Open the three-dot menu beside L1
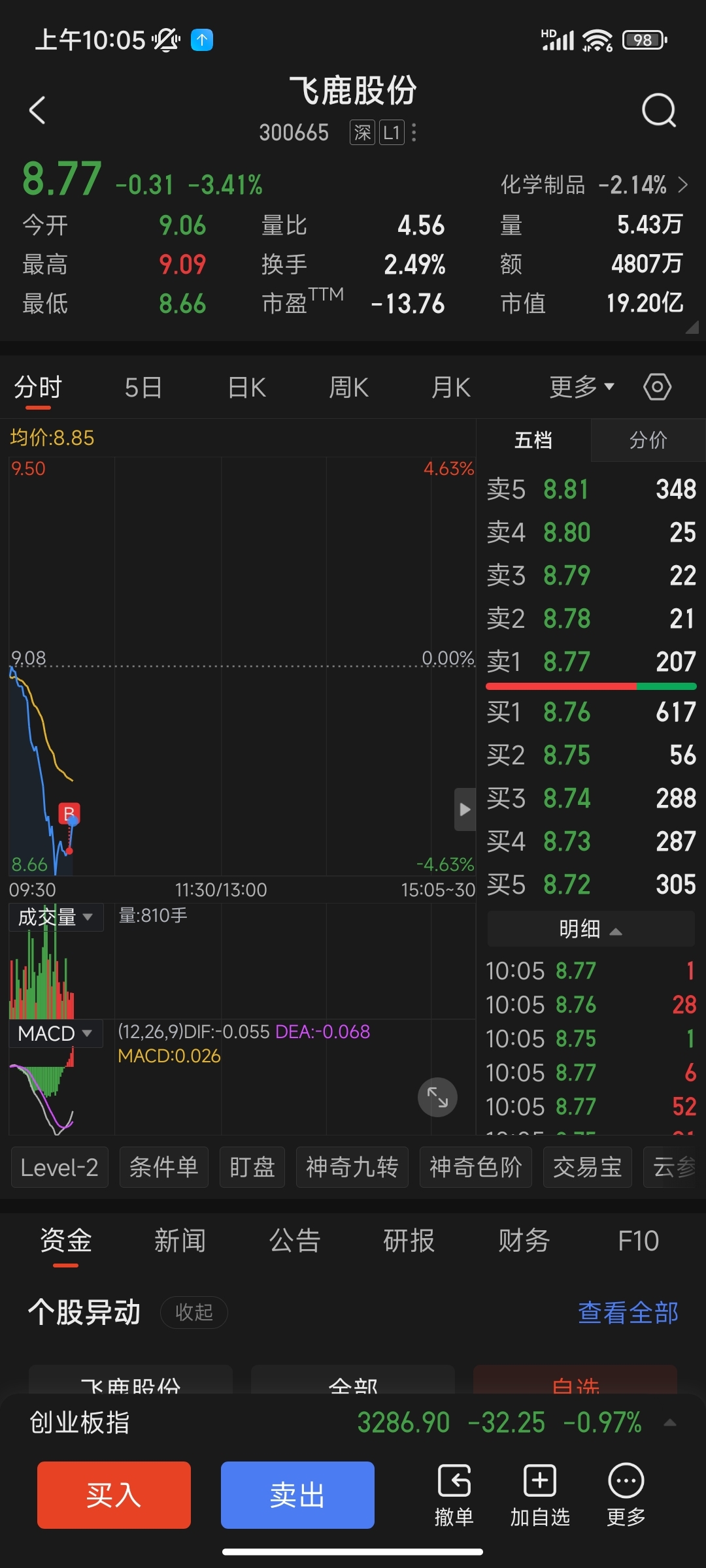 pos(414,133)
